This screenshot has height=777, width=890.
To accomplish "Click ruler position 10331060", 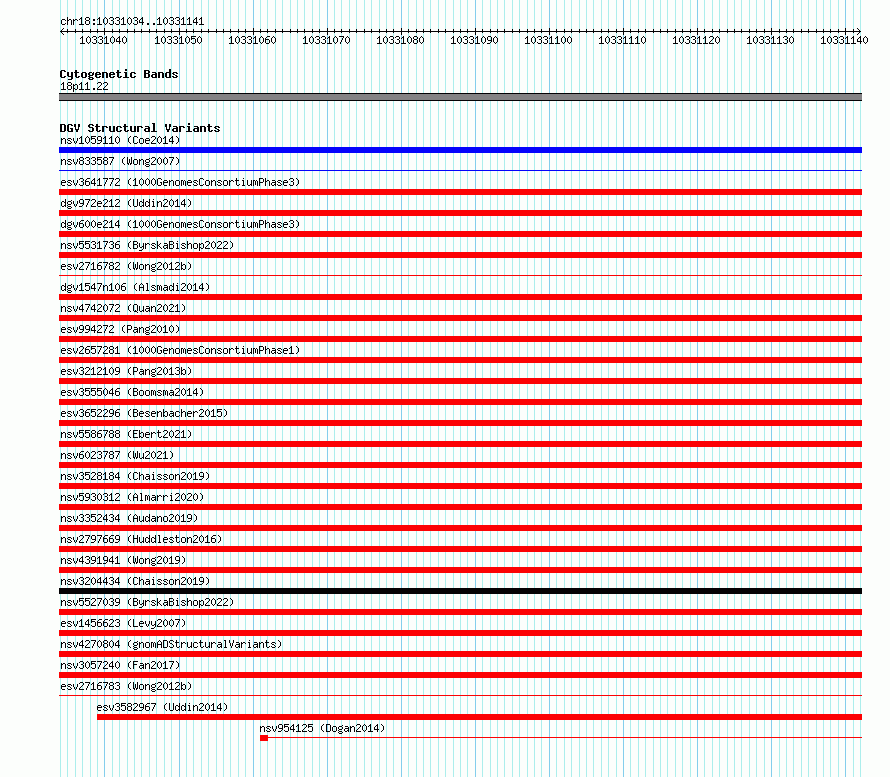I will (x=252, y=40).
